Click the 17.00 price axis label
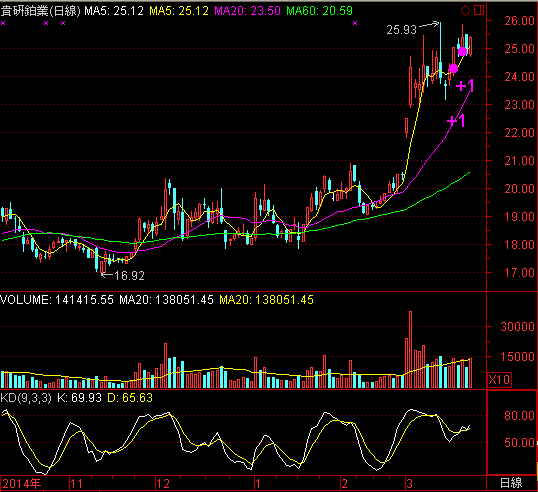The width and height of the screenshot is (538, 492). coord(519,273)
